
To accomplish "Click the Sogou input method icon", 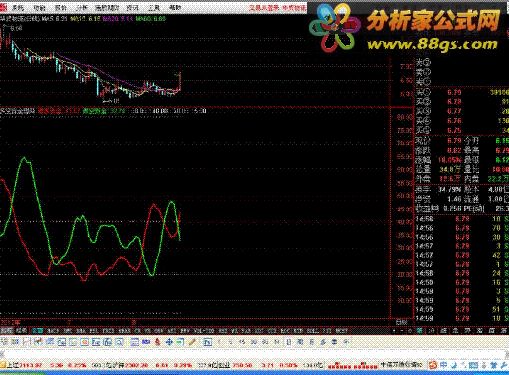I will pyautogui.click(x=433, y=365).
